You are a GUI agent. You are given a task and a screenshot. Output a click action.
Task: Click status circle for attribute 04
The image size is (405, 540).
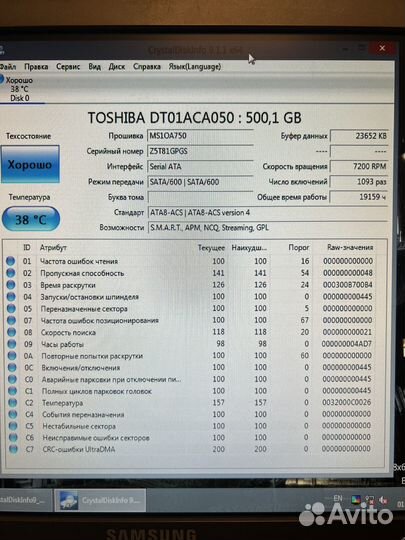click(x=11, y=297)
